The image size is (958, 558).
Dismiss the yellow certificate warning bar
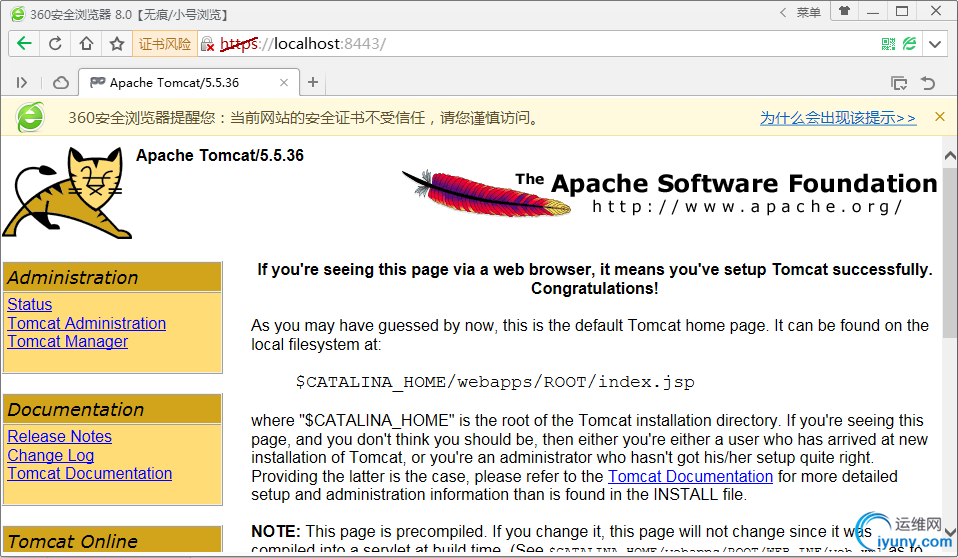pyautogui.click(x=940, y=117)
